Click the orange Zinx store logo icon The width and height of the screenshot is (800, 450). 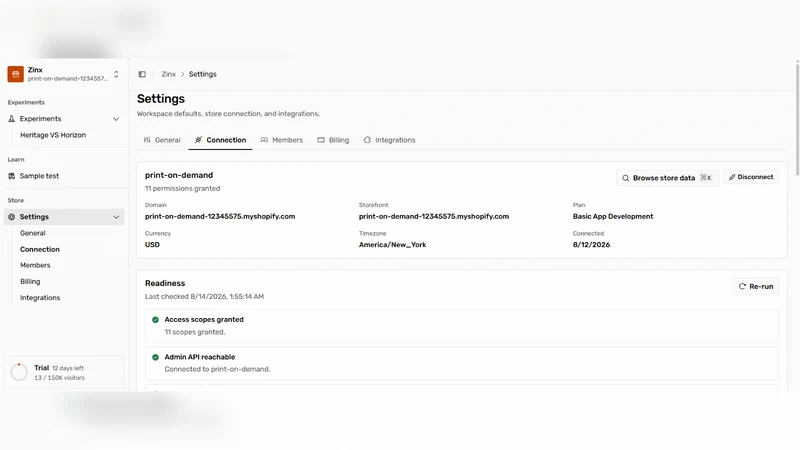tap(15, 74)
